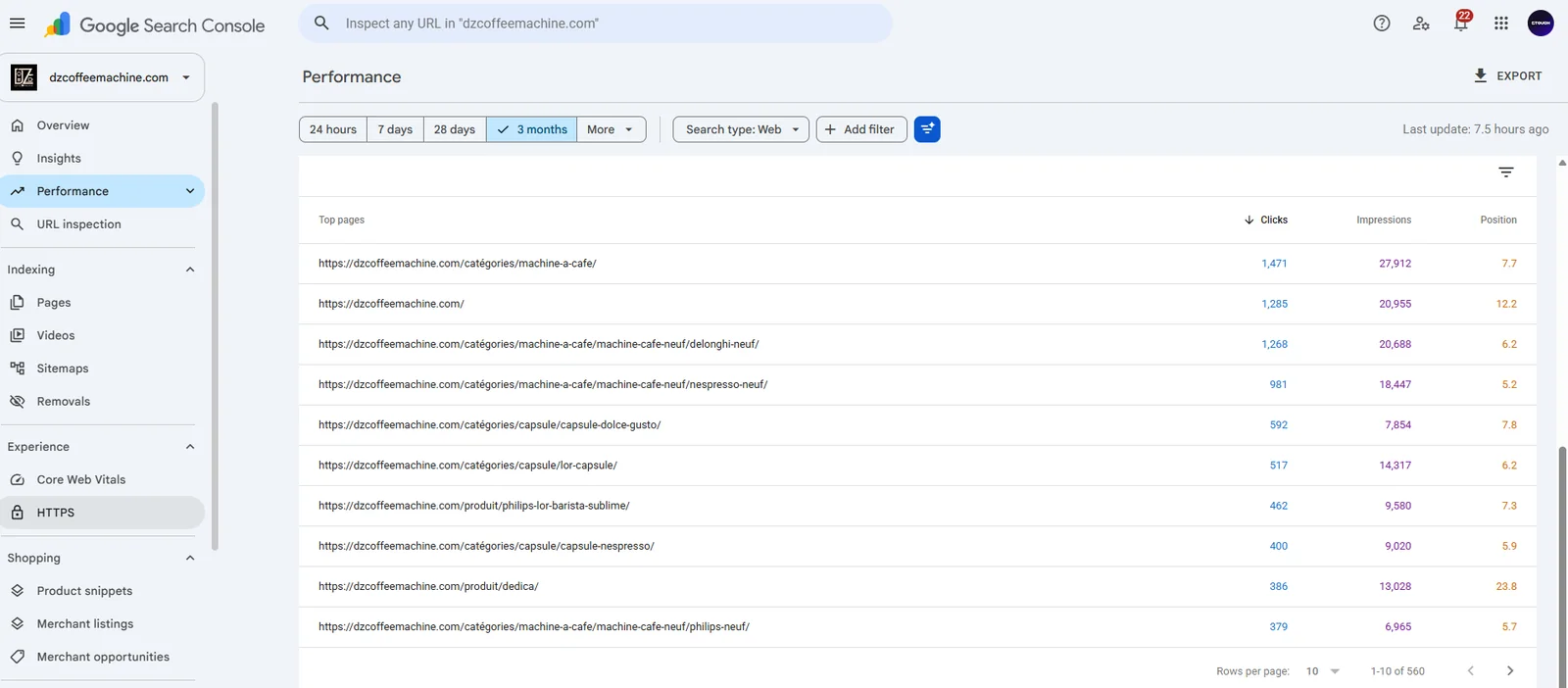Open the More date range dropdown
1568x688 pixels.
[x=611, y=129]
